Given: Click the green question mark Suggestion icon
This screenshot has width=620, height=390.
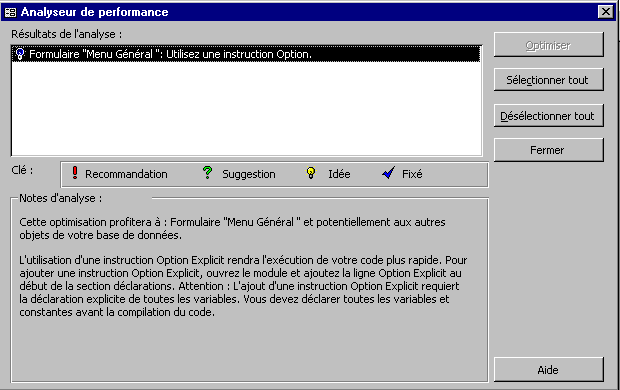Looking at the screenshot, I should [207, 173].
